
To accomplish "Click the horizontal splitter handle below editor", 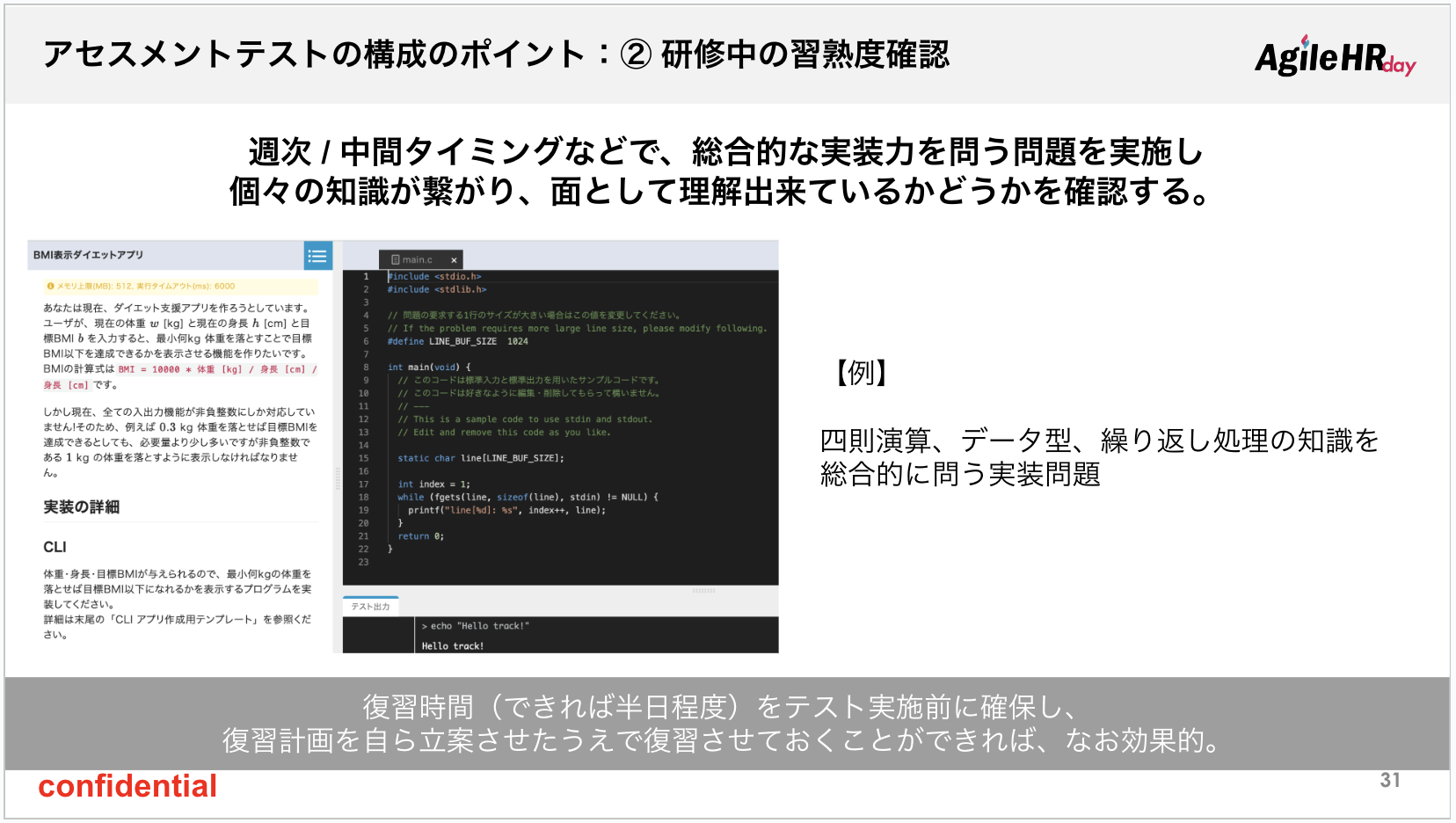I will pyautogui.click(x=703, y=591).
